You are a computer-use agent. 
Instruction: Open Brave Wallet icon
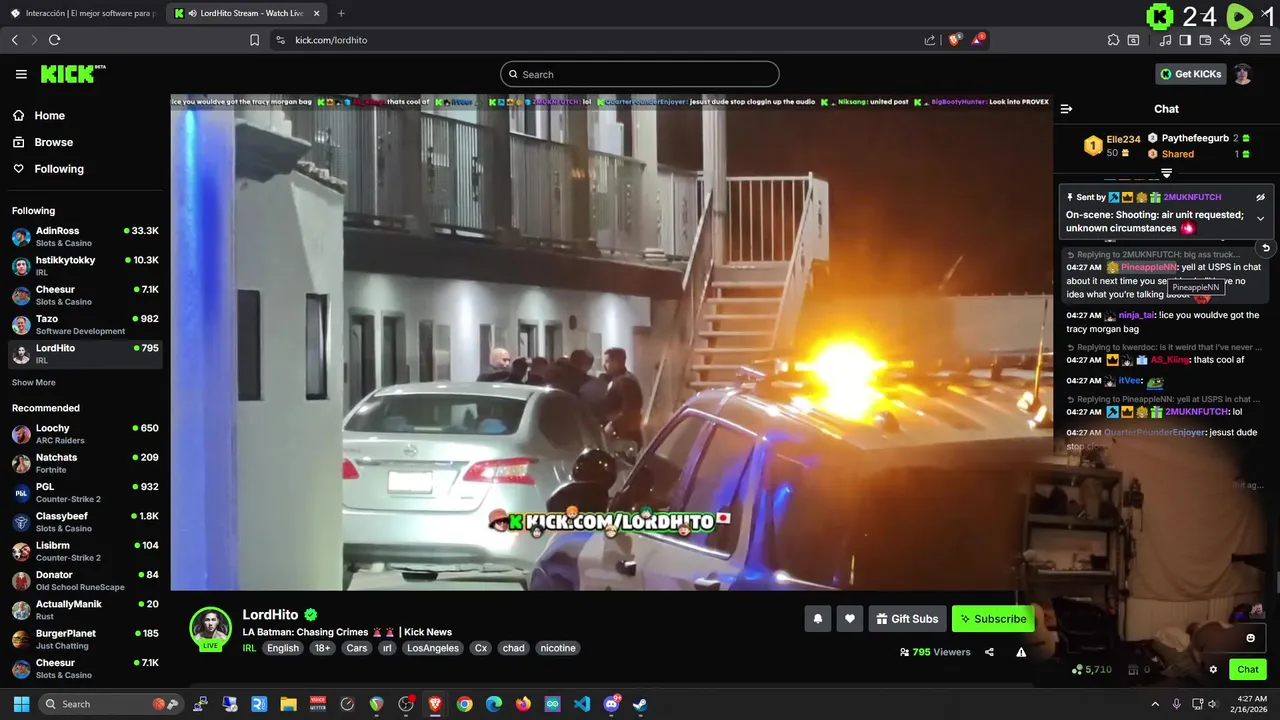(1205, 40)
